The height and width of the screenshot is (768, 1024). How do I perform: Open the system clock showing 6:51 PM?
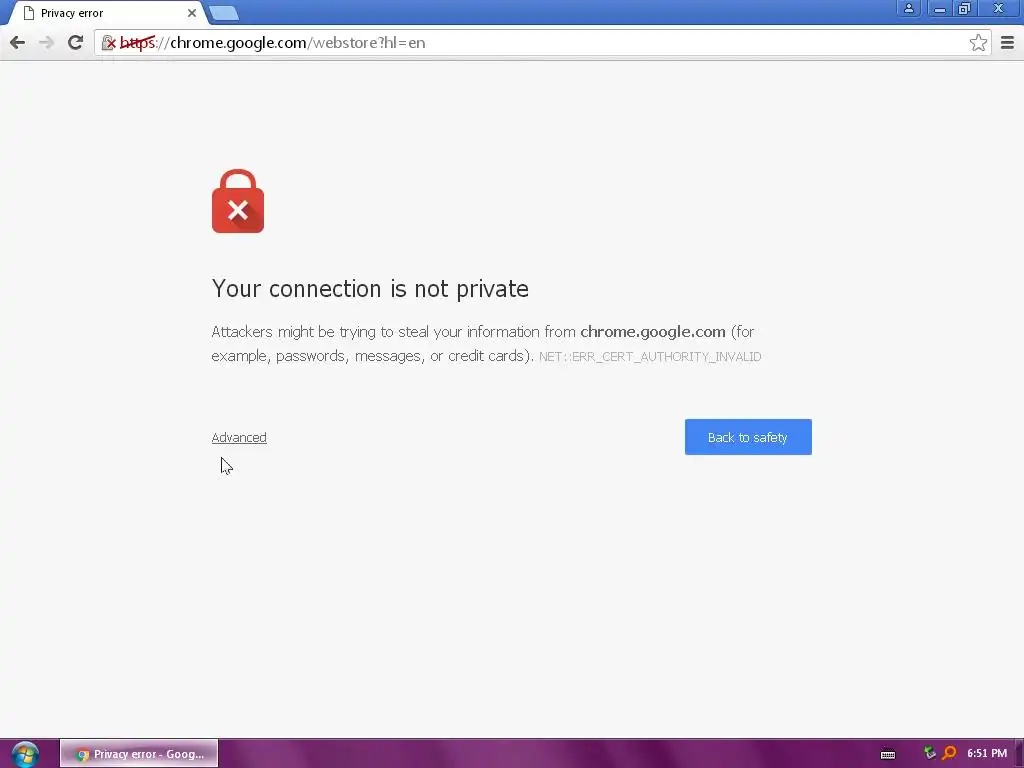coord(987,754)
